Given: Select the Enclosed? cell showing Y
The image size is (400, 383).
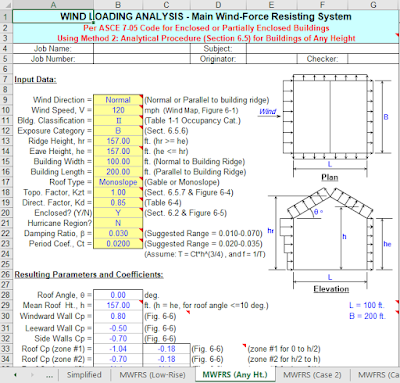Looking at the screenshot, I should [x=118, y=213].
